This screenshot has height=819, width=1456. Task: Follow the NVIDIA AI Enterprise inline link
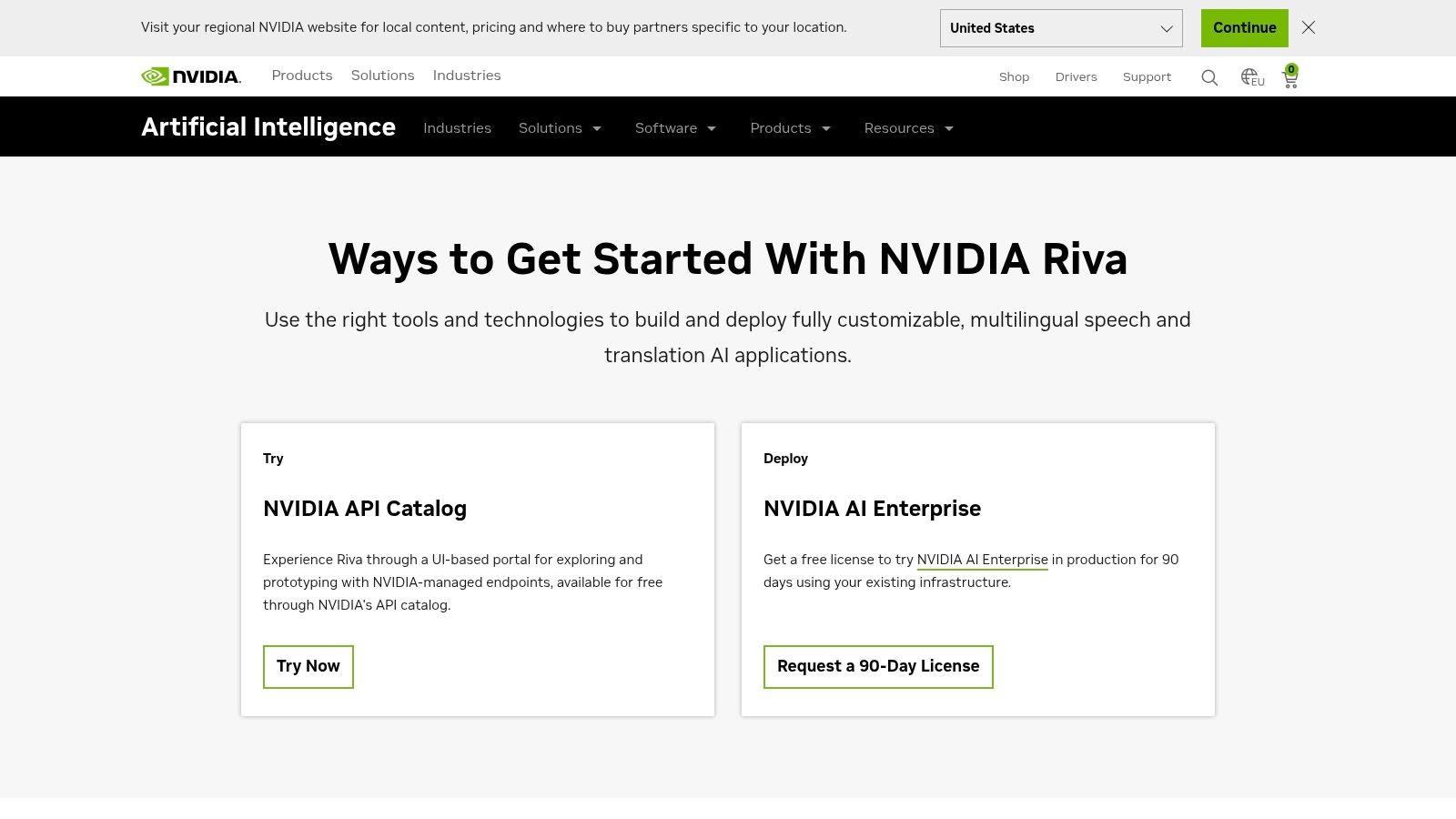coord(982,560)
